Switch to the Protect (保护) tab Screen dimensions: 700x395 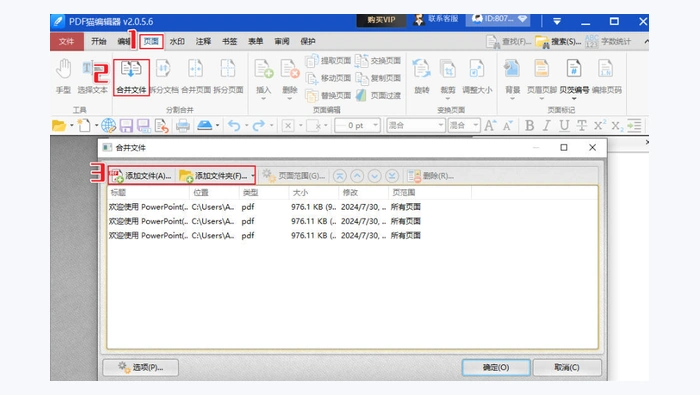coord(308,42)
